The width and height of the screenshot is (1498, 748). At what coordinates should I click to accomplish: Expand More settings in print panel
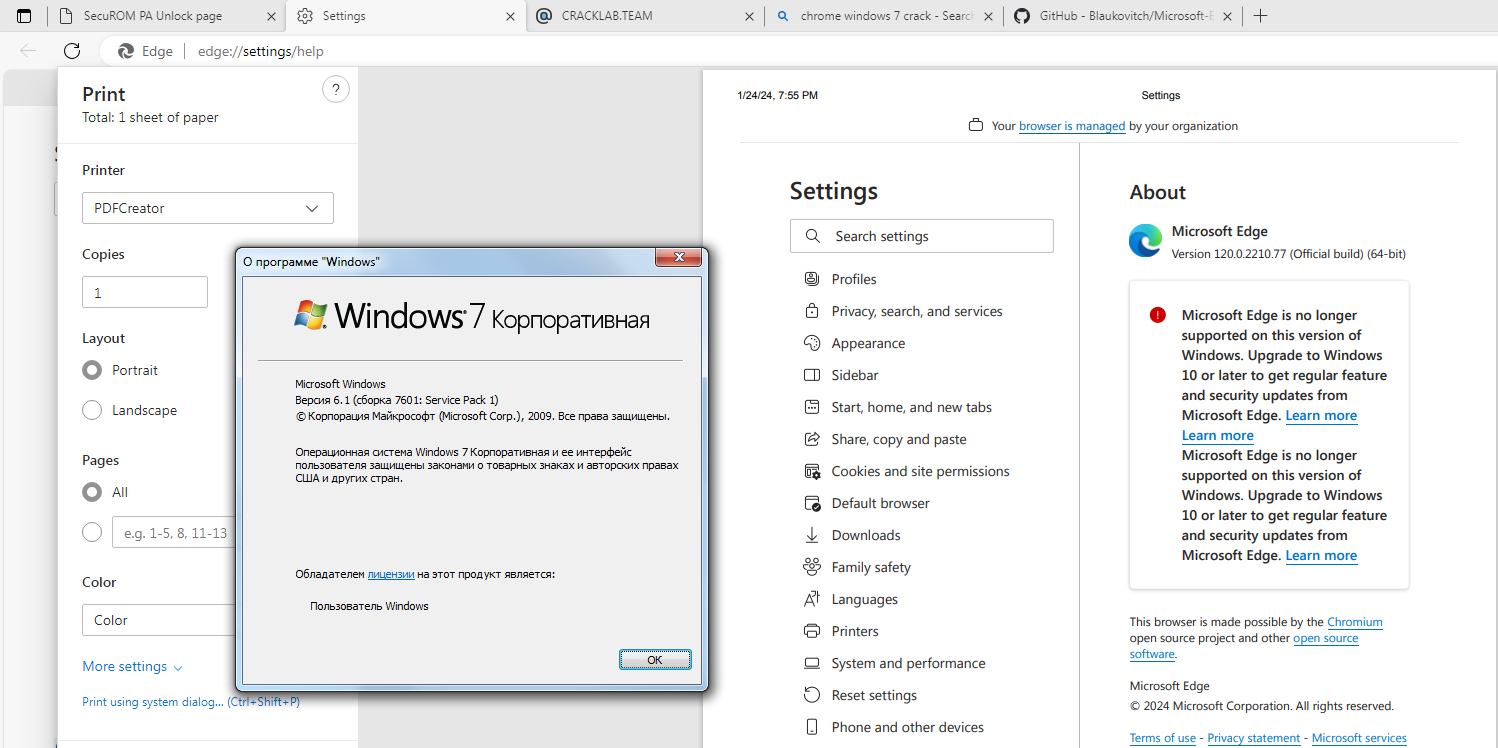click(133, 667)
